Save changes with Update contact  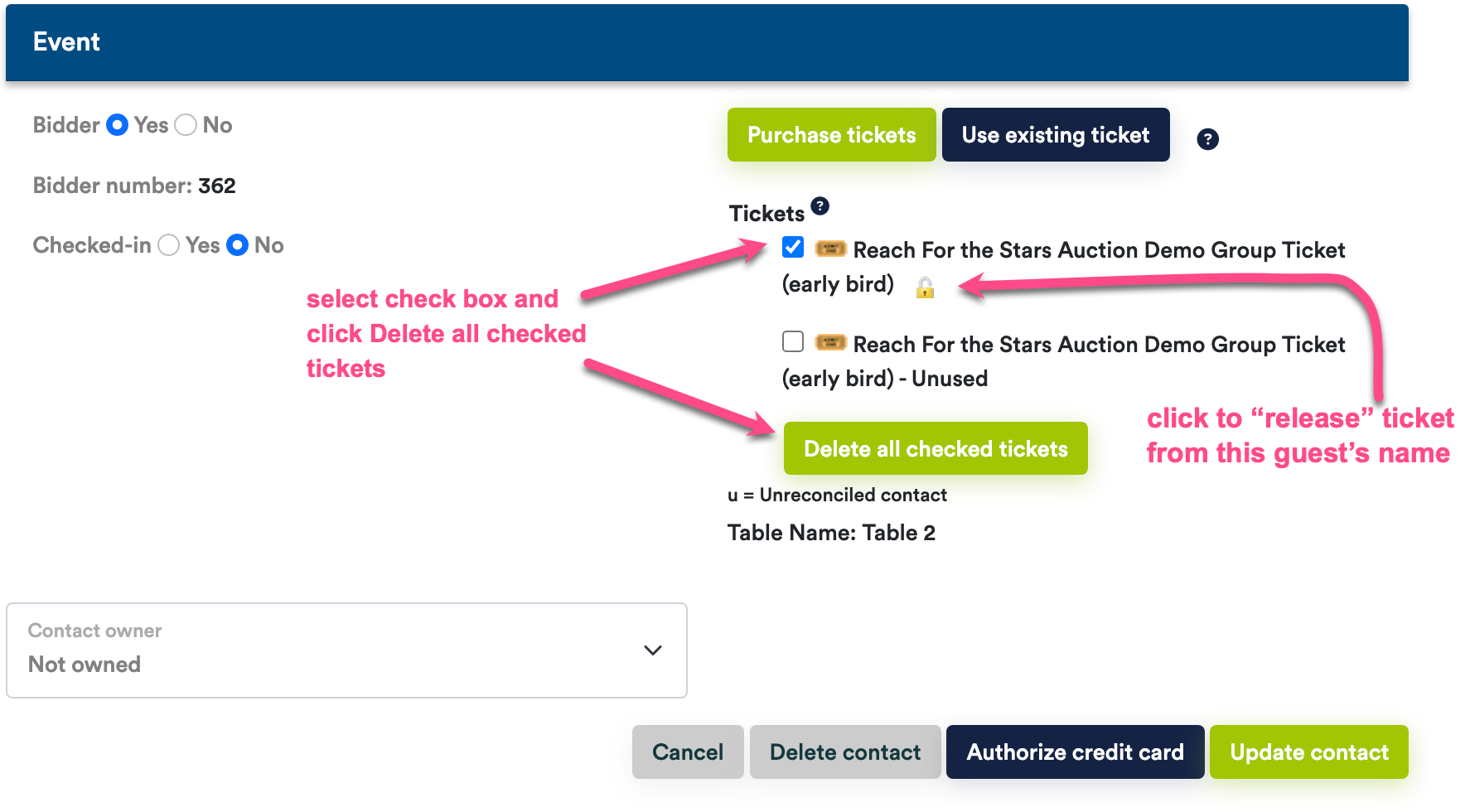[1309, 752]
